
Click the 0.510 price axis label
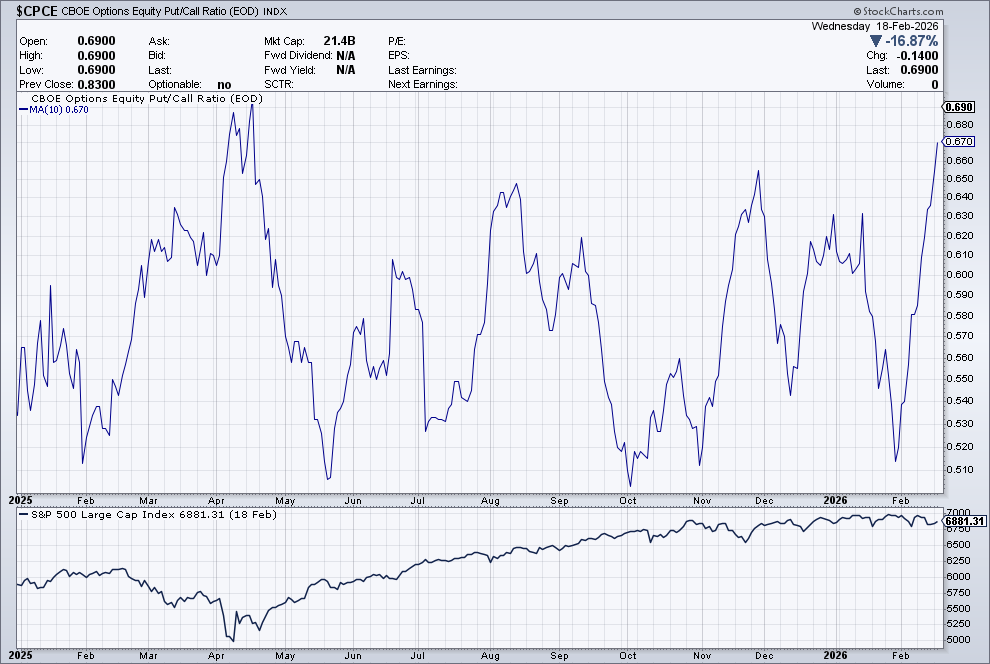[960, 469]
